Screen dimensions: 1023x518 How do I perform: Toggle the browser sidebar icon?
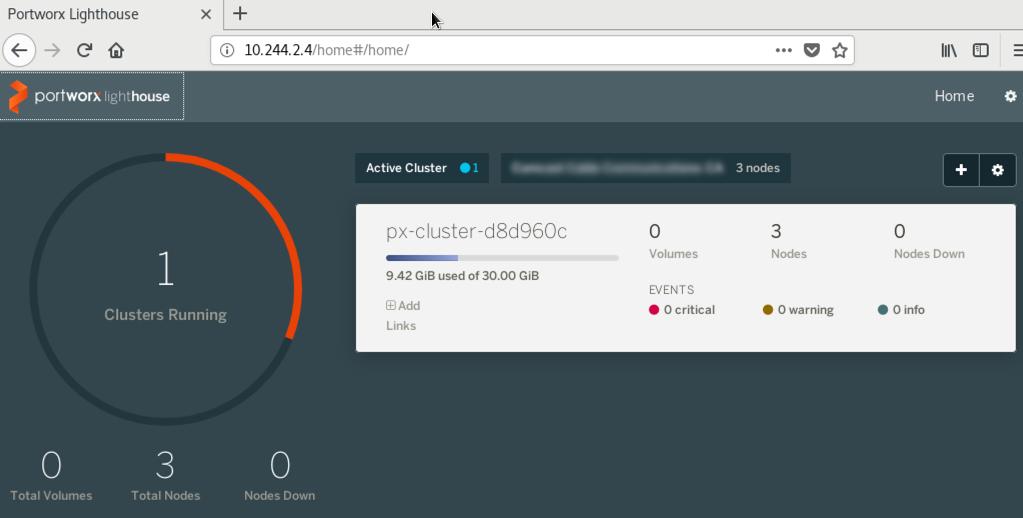[x=981, y=50]
